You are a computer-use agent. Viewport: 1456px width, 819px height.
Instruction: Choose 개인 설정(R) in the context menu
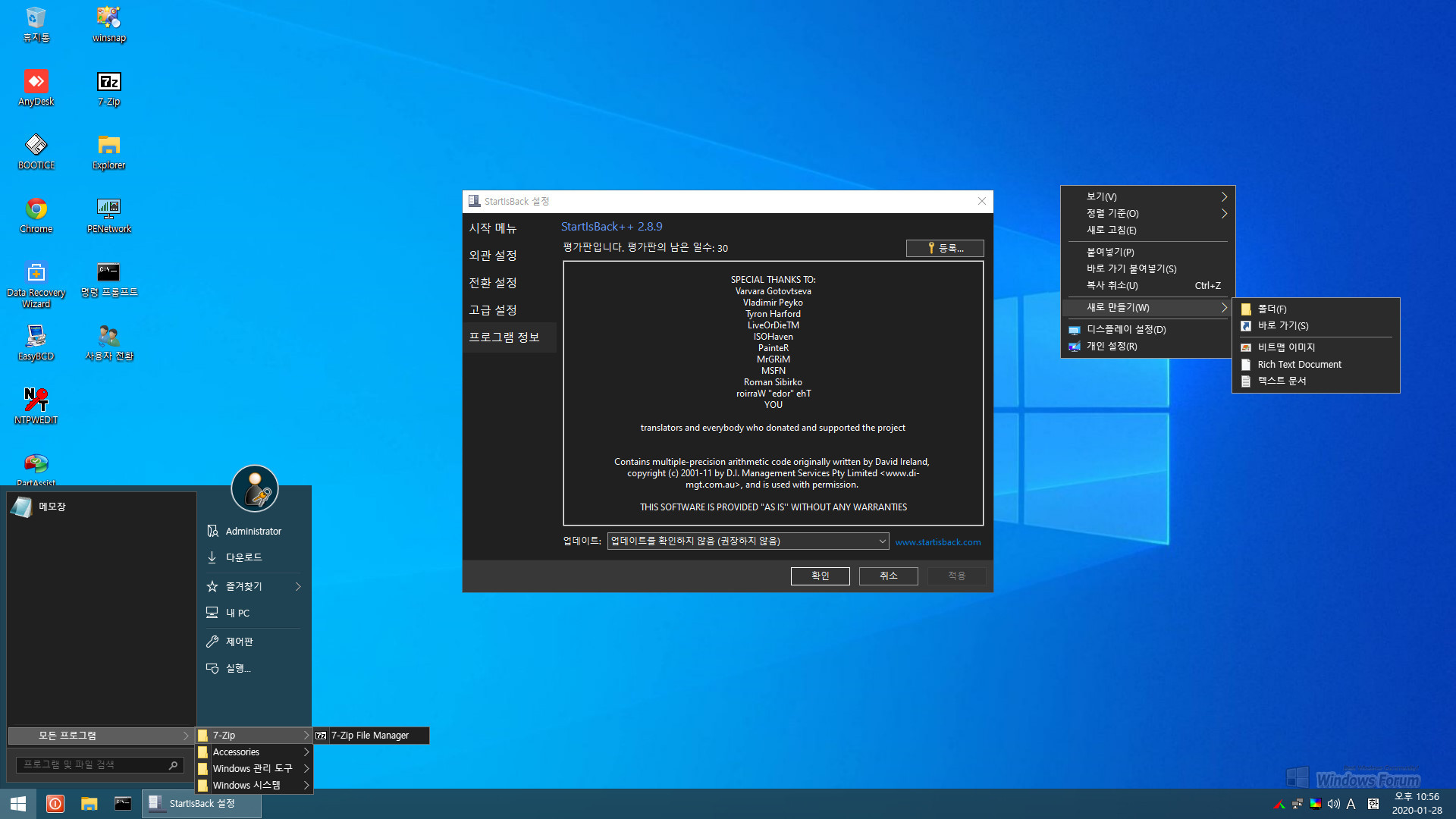click(1147, 346)
